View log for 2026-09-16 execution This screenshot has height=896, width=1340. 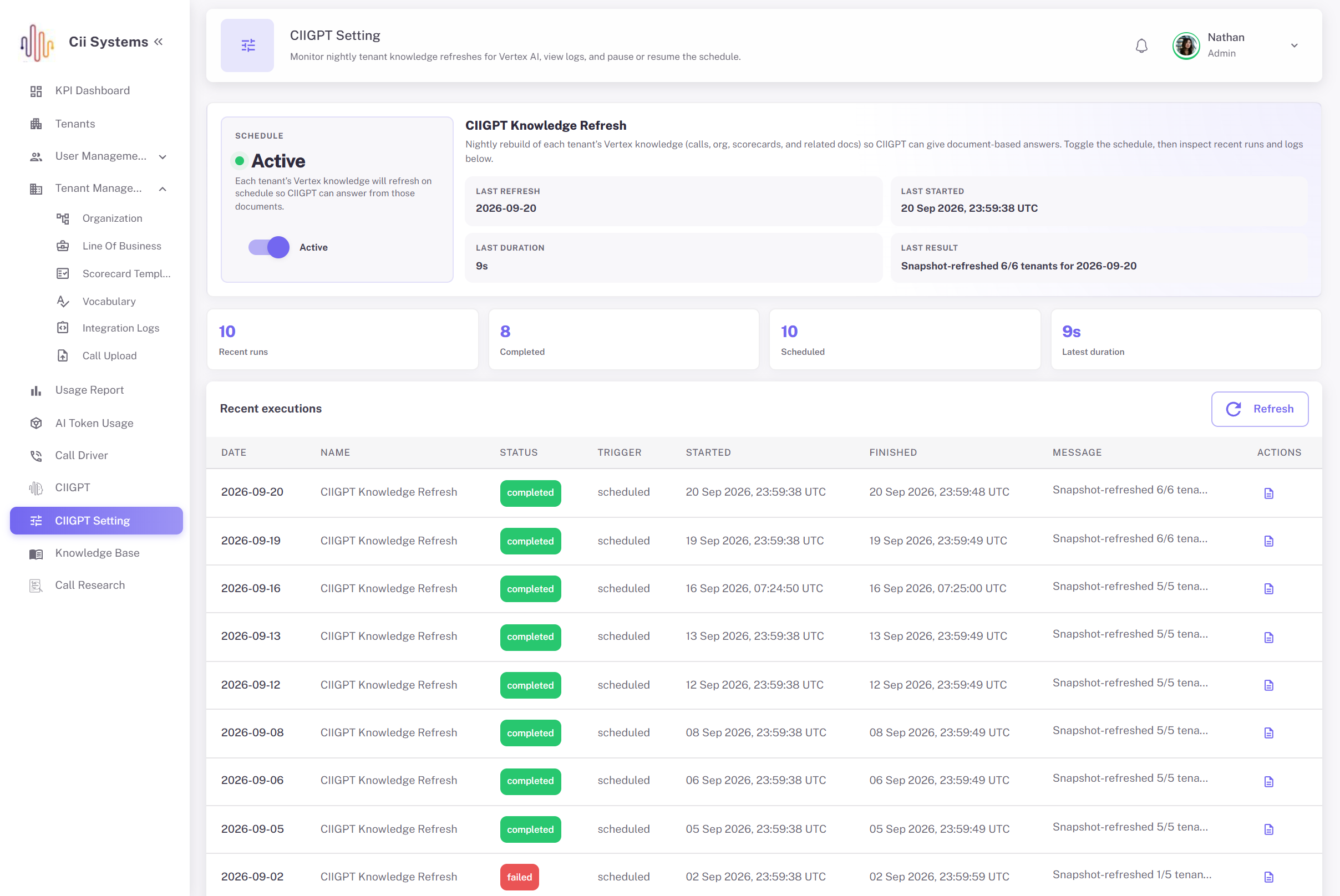[1268, 589]
